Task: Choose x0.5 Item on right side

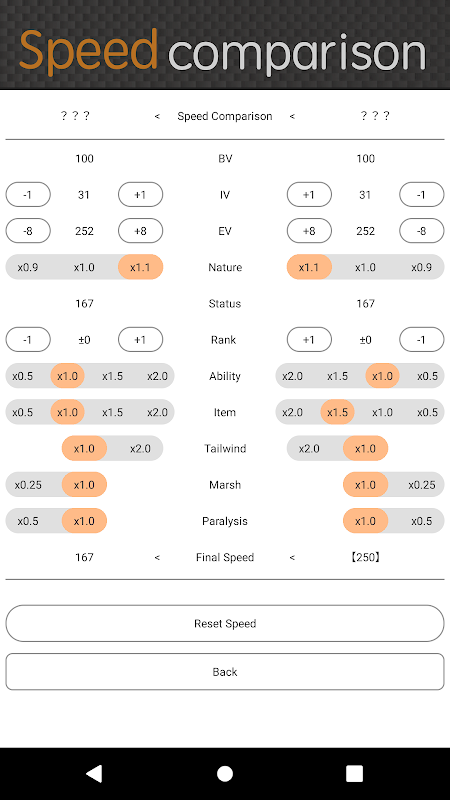Action: click(428, 412)
